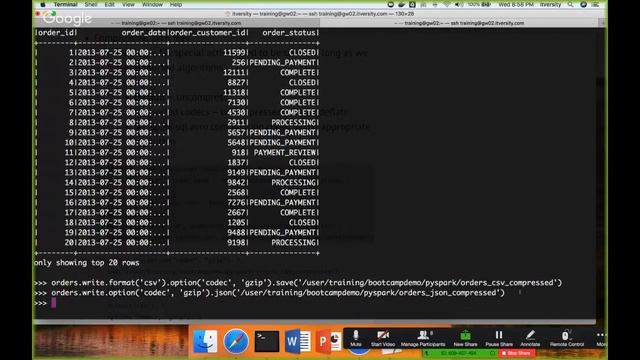This screenshot has height=360, width=640.
Task: Open Annotate tool in Zoom toolbar
Action: click(530, 338)
